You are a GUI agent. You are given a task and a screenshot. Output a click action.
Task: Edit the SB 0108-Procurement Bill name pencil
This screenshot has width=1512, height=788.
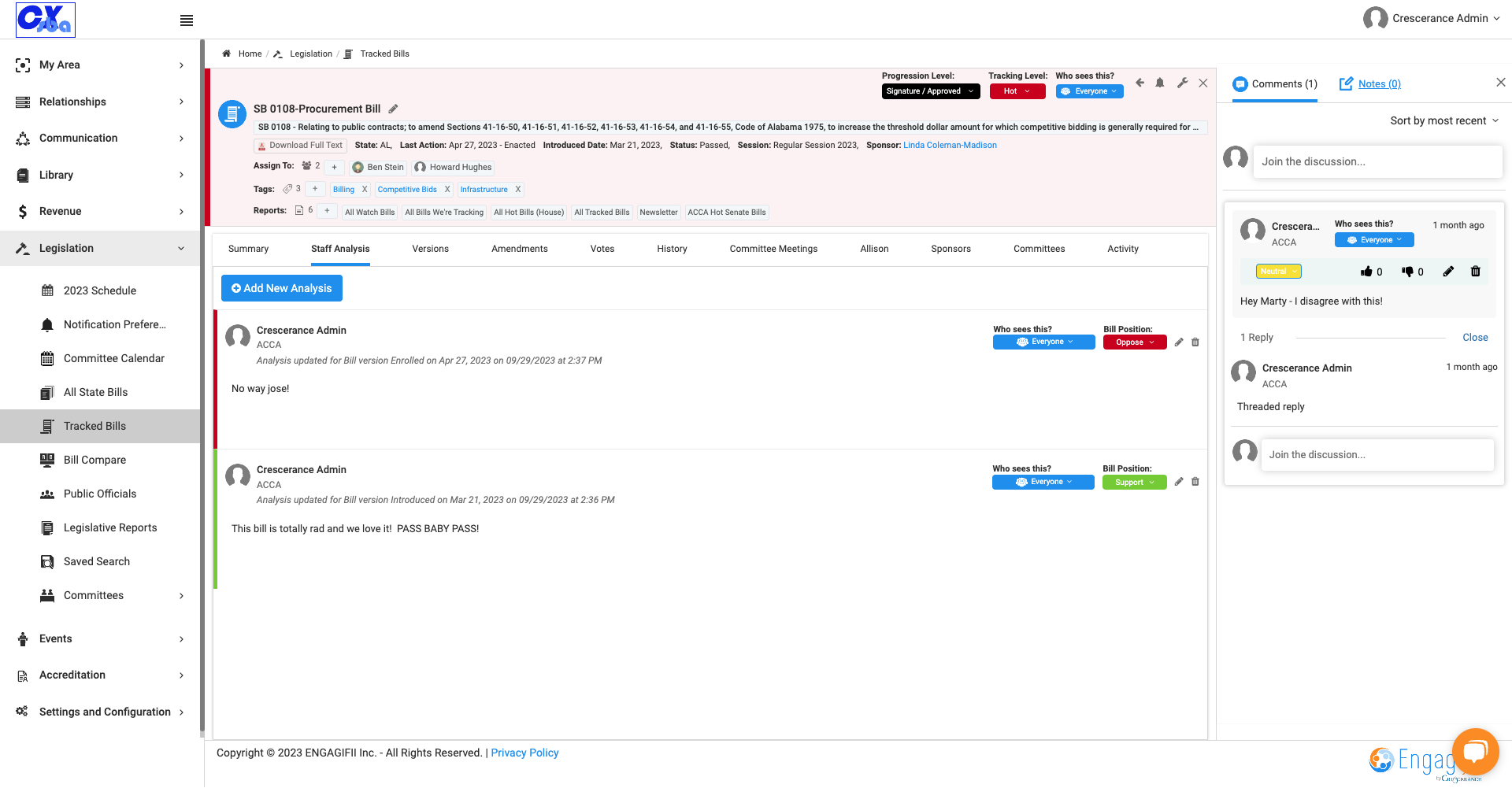pyautogui.click(x=393, y=109)
